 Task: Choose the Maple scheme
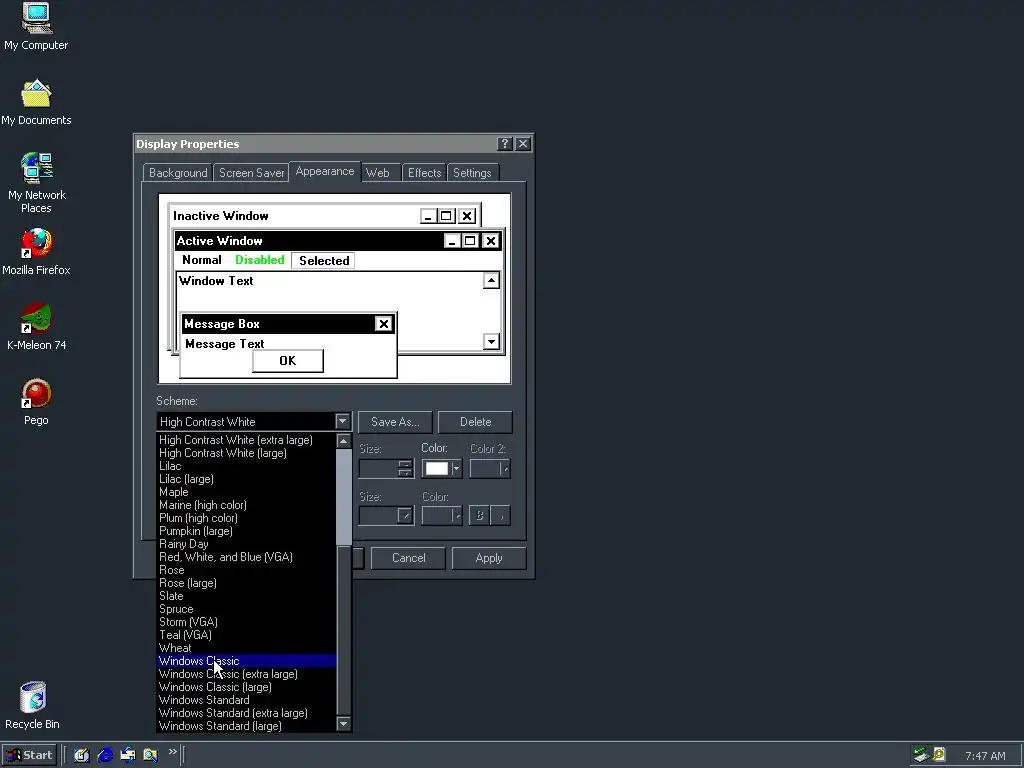tap(246, 492)
